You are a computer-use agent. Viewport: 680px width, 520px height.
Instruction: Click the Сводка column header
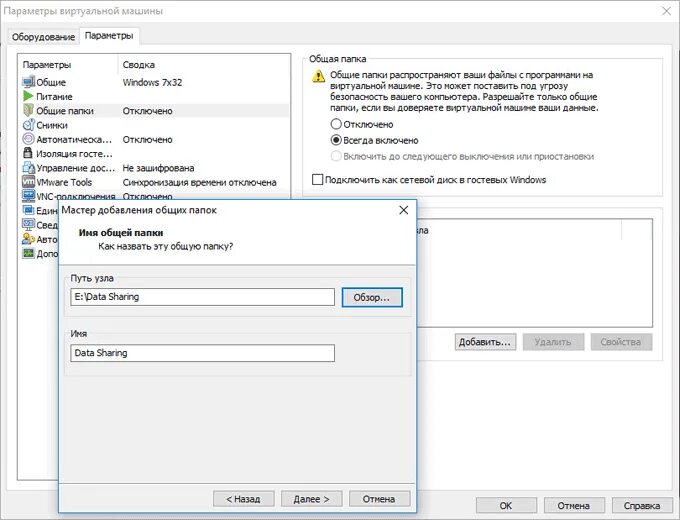point(139,65)
